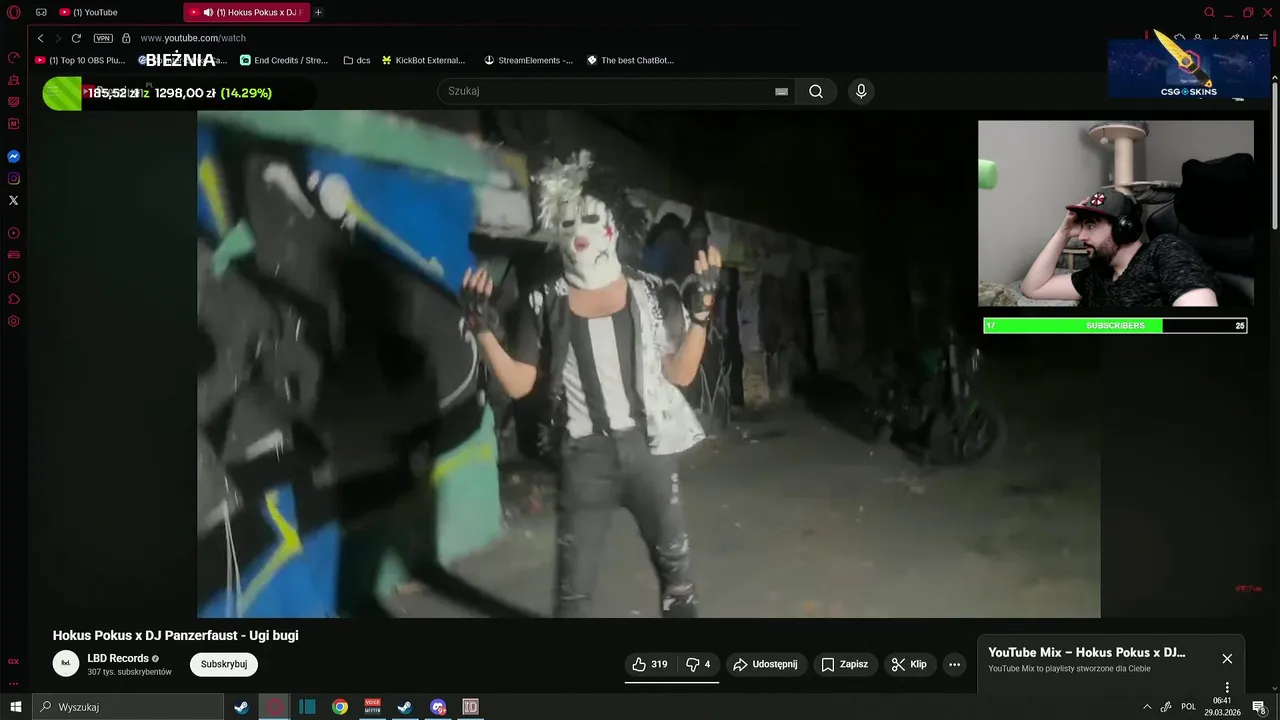
Task: Open the Windows Start menu
Action: [15, 707]
